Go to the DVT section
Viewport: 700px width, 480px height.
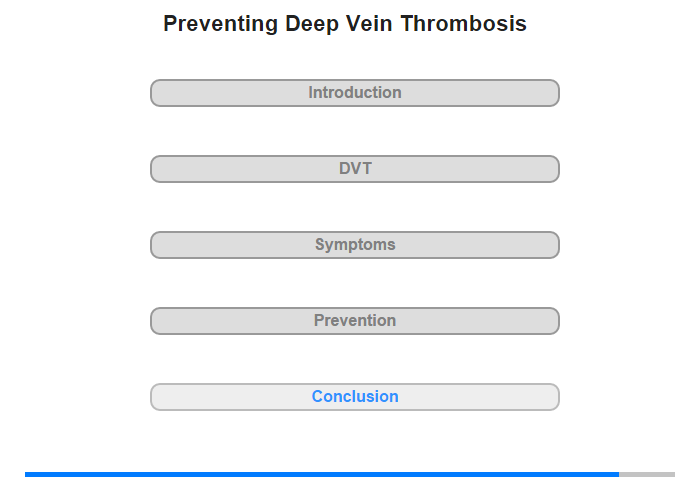[355, 169]
